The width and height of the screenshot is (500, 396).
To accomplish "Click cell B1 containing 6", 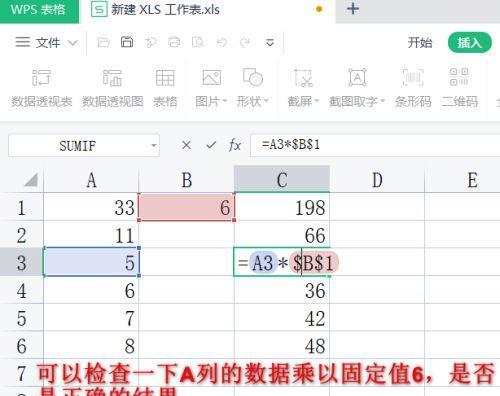I will pos(186,207).
